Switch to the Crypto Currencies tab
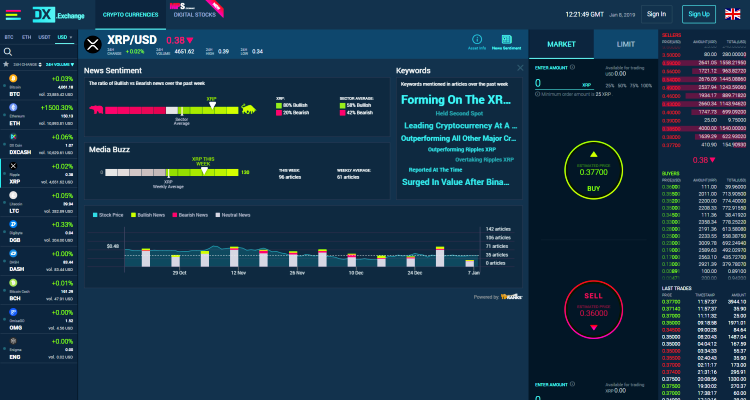This screenshot has height=400, width=750. point(131,15)
